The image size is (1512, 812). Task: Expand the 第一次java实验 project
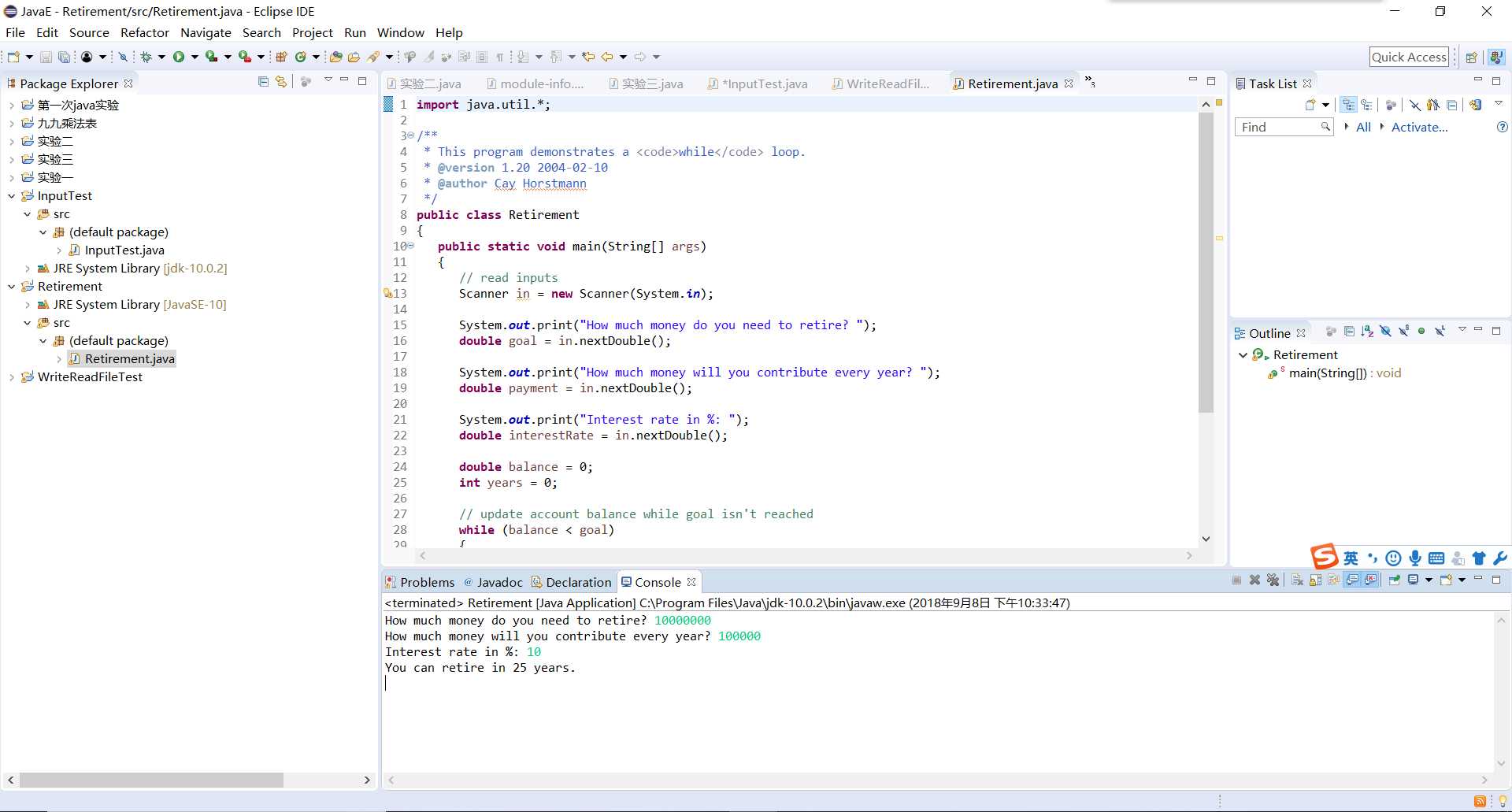pos(11,105)
